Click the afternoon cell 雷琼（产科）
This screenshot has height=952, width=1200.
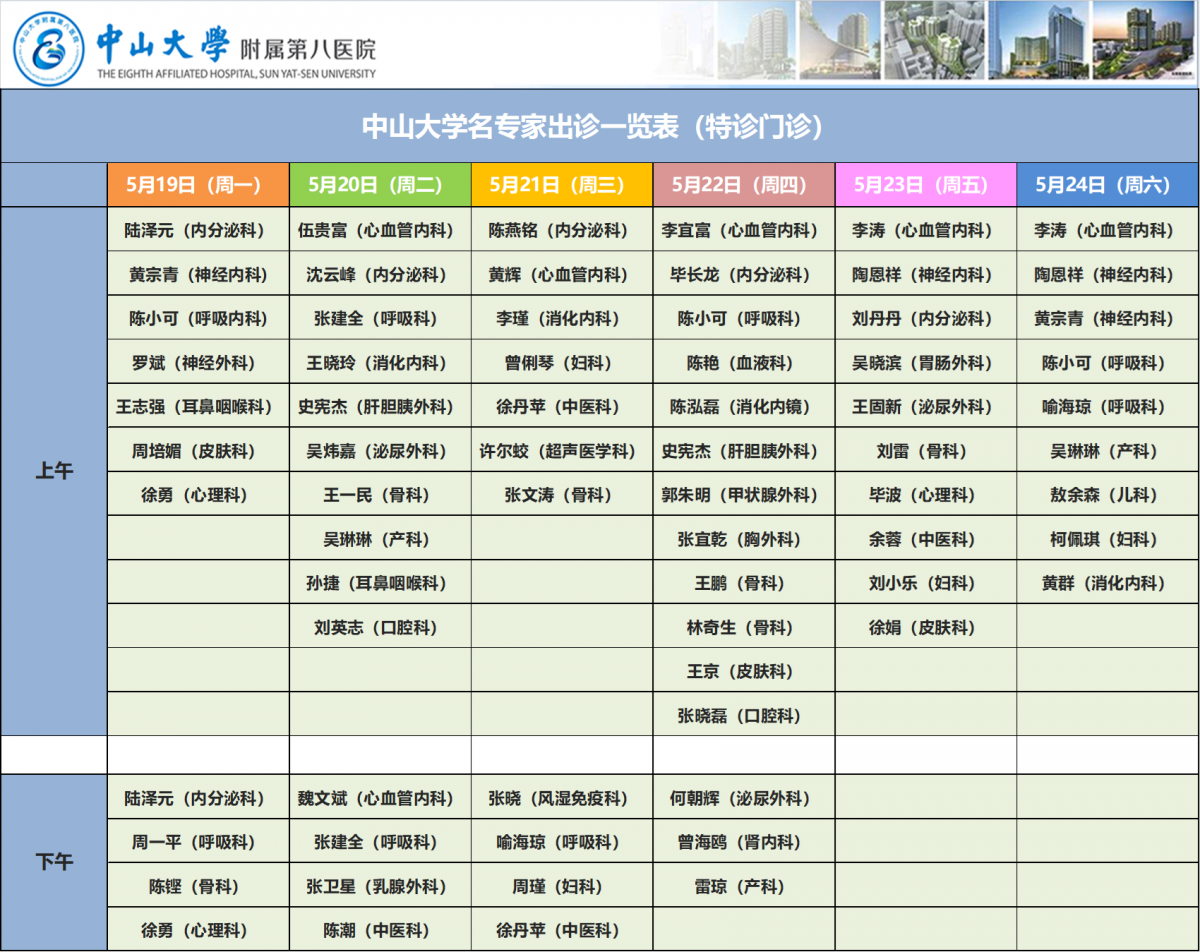pos(744,886)
